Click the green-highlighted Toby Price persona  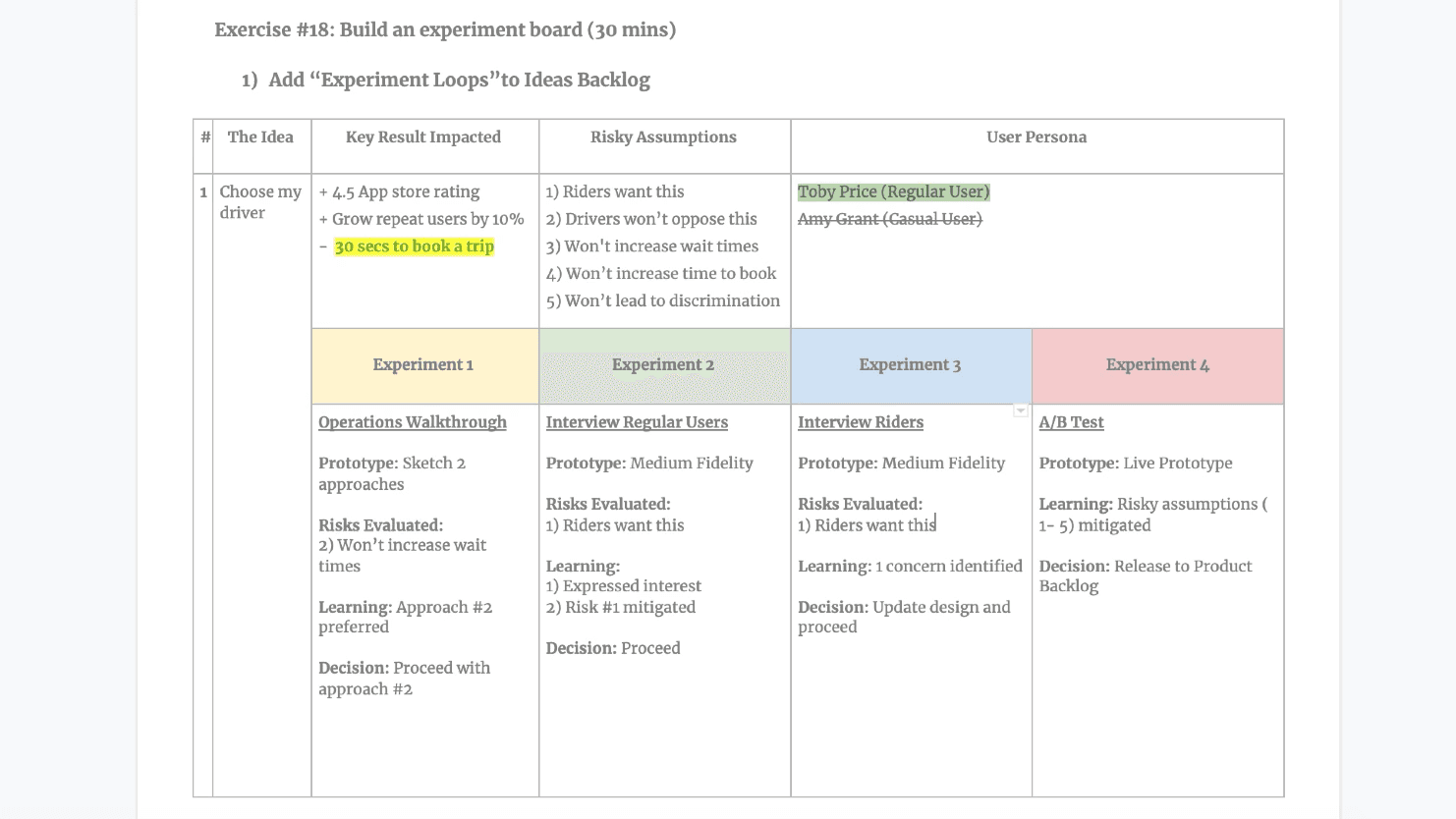coord(893,192)
